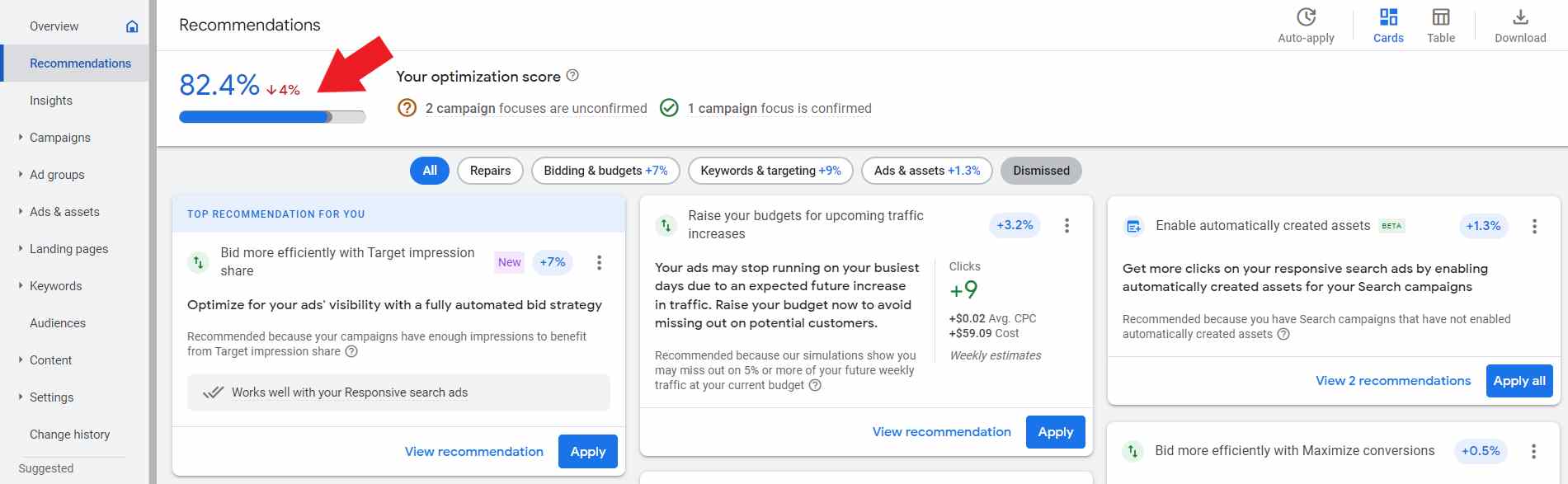Open three-dot menu on Target impression share card

[x=599, y=262]
